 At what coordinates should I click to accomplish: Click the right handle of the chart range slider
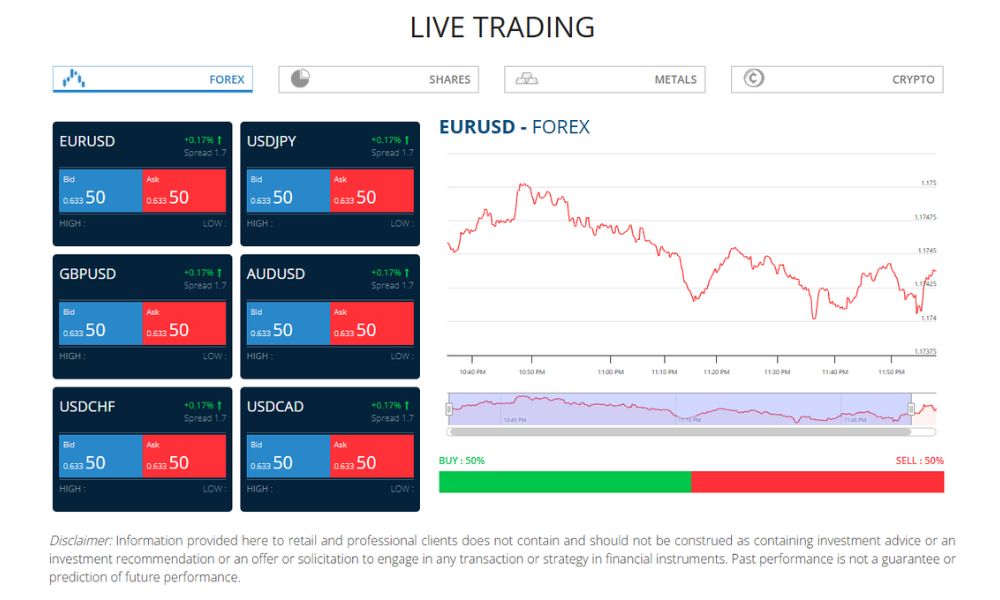click(911, 408)
